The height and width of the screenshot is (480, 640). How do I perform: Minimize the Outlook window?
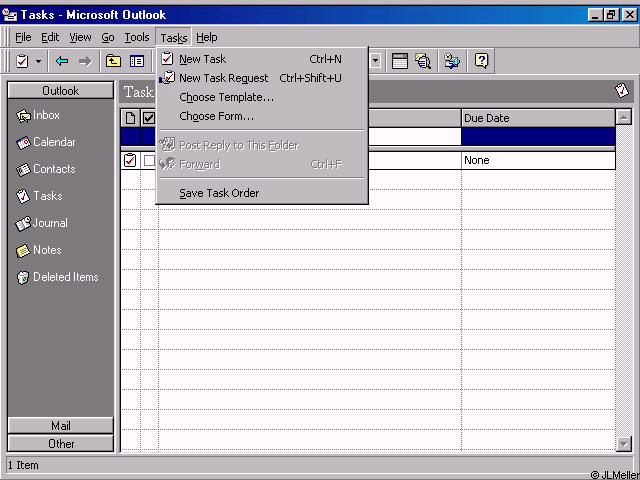(596, 16)
